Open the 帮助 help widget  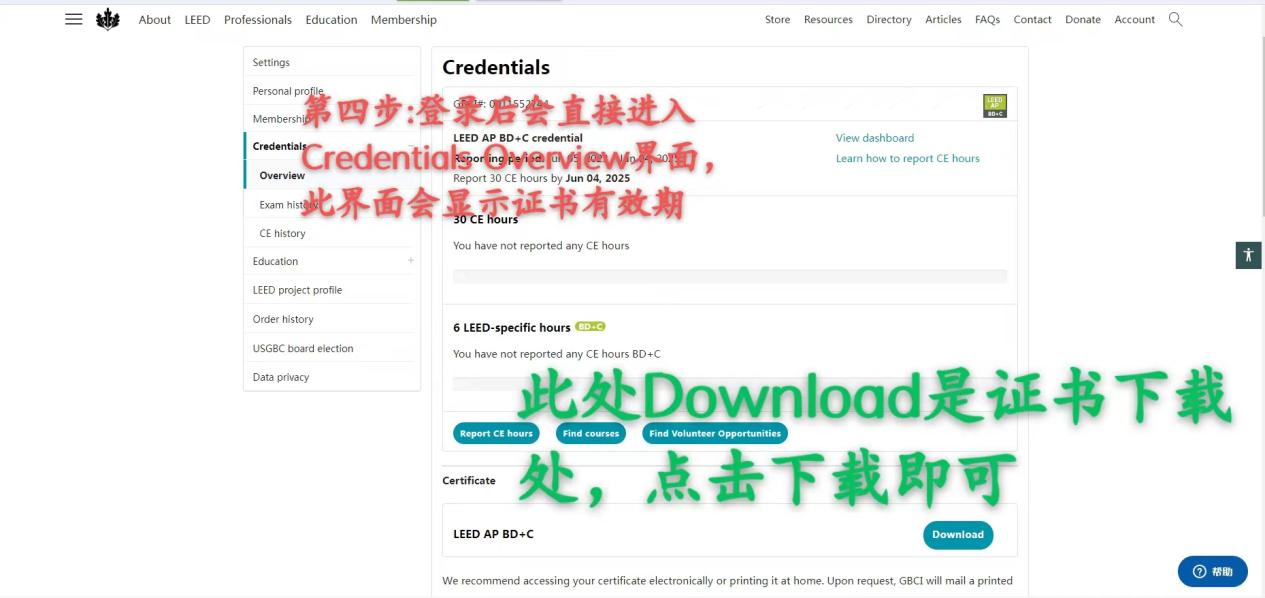pyautogui.click(x=1212, y=571)
